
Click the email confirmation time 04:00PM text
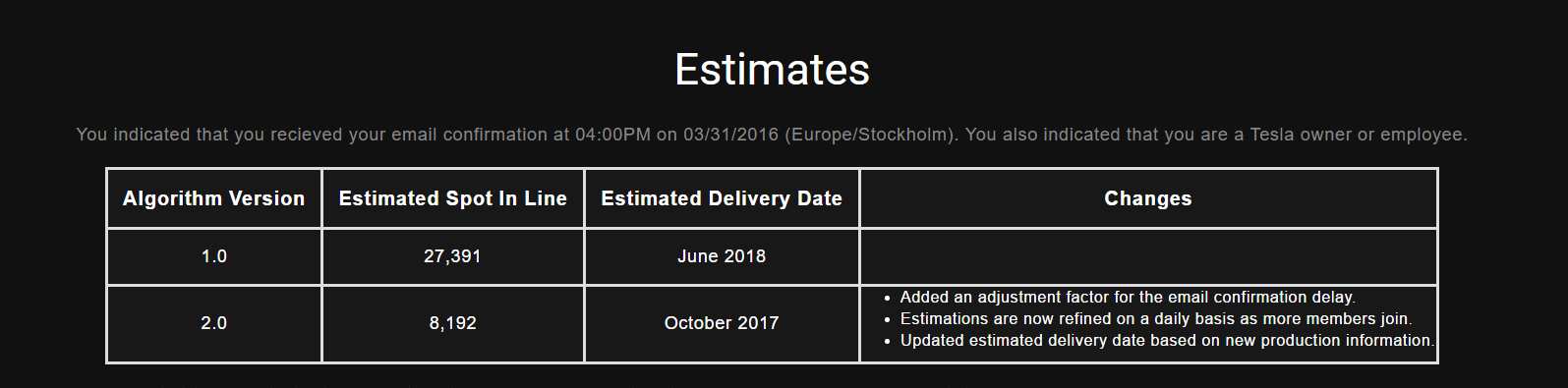point(612,135)
